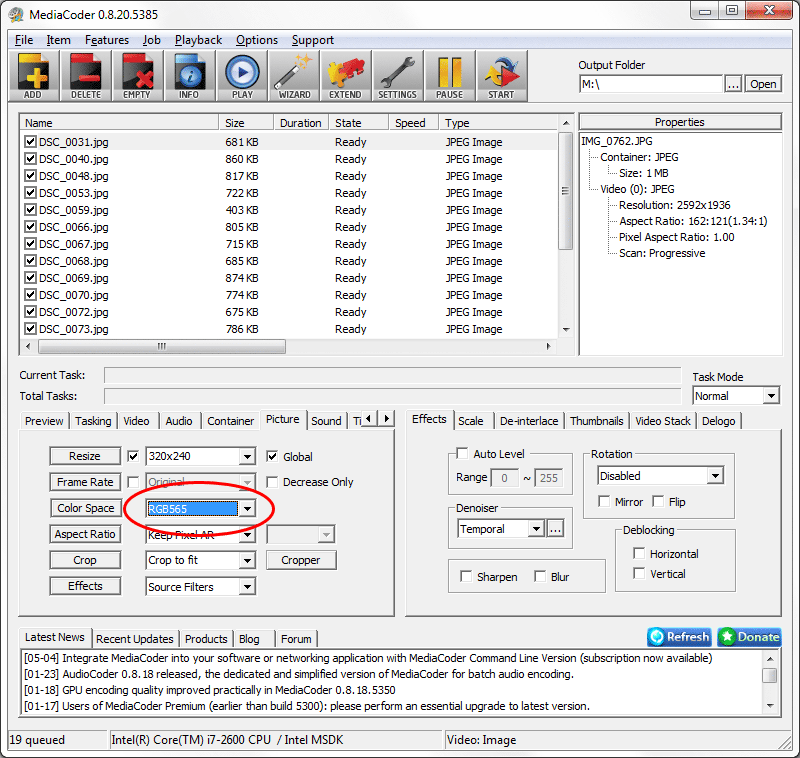Viewport: 800px width, 758px height.
Task: Click the Denoiser options (...) button
Action: (555, 529)
